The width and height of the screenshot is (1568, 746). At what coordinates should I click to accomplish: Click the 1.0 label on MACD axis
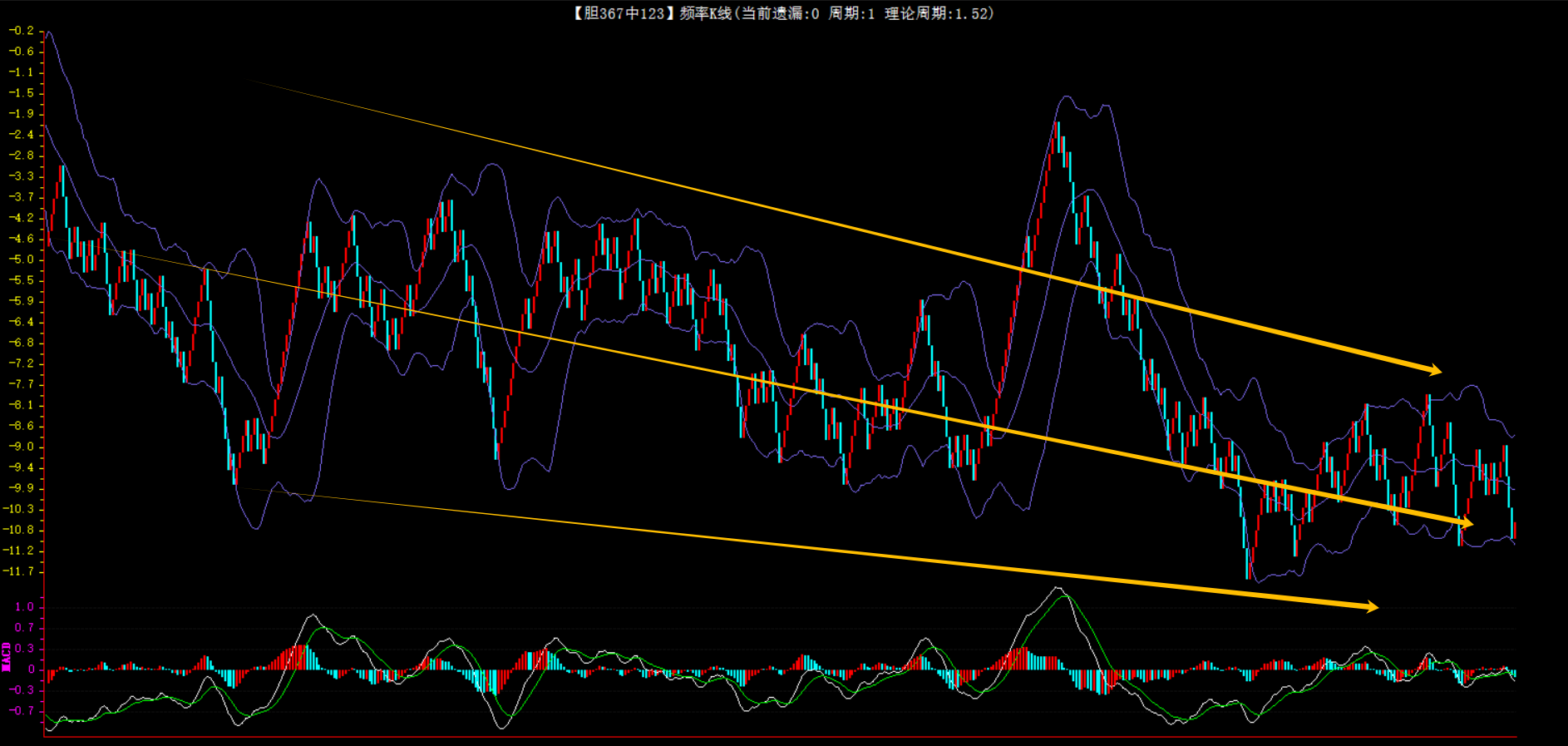tap(24, 607)
